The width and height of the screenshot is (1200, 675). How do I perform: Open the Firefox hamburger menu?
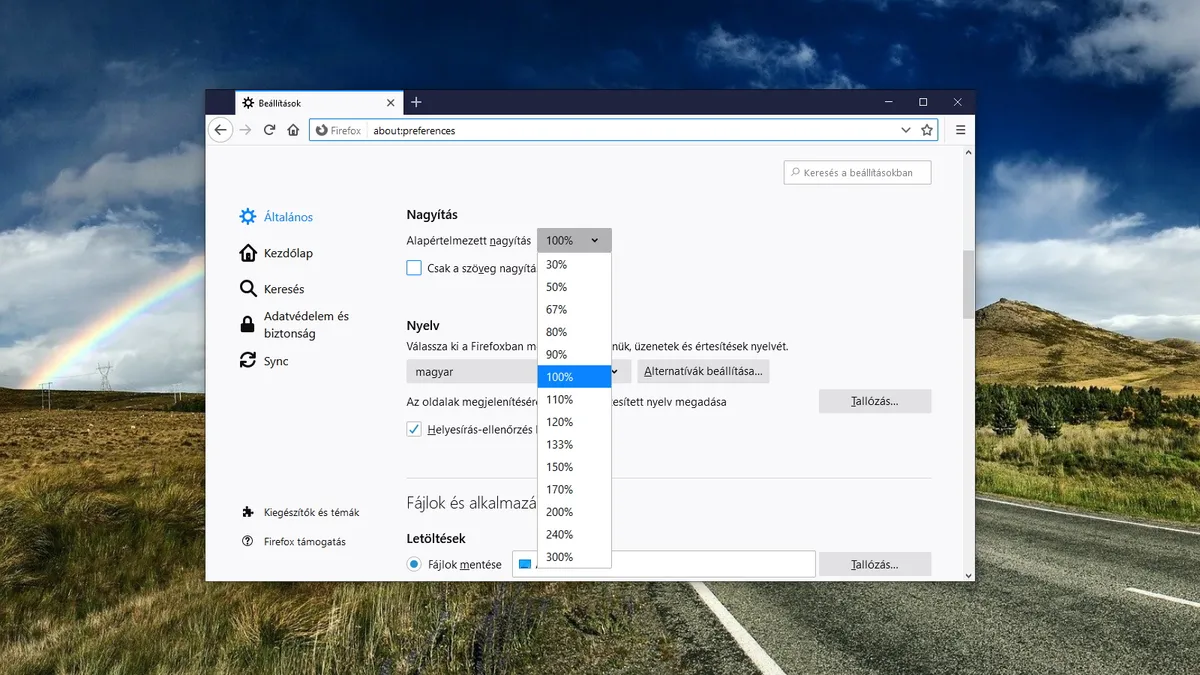coord(960,130)
